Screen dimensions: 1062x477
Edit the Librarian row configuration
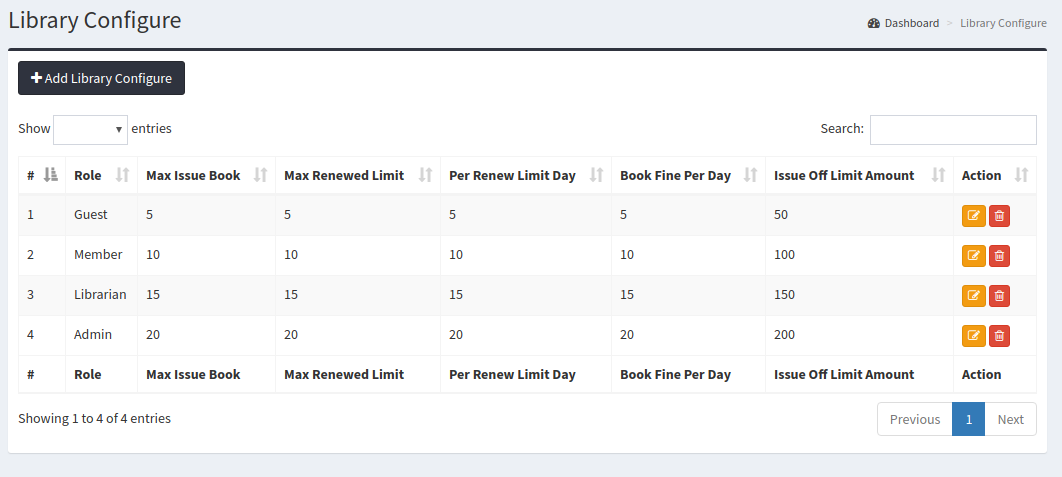tap(973, 296)
